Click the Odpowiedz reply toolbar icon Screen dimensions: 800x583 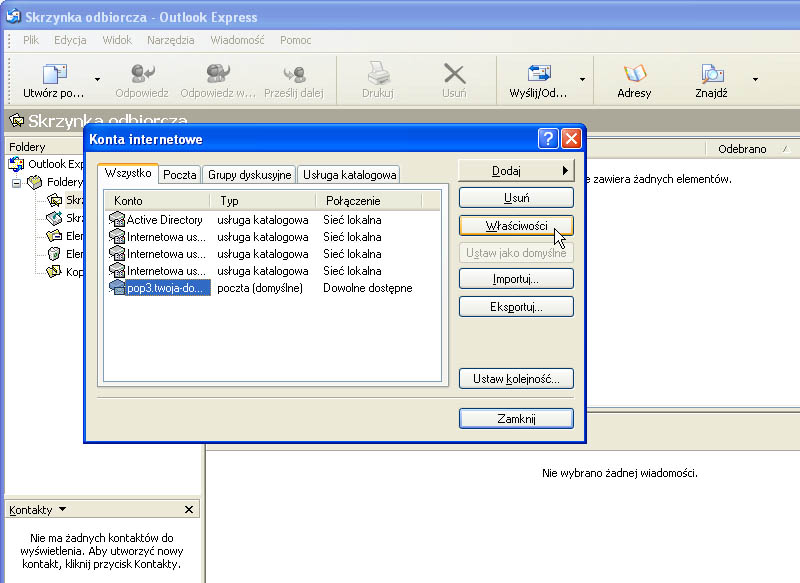pos(142,73)
